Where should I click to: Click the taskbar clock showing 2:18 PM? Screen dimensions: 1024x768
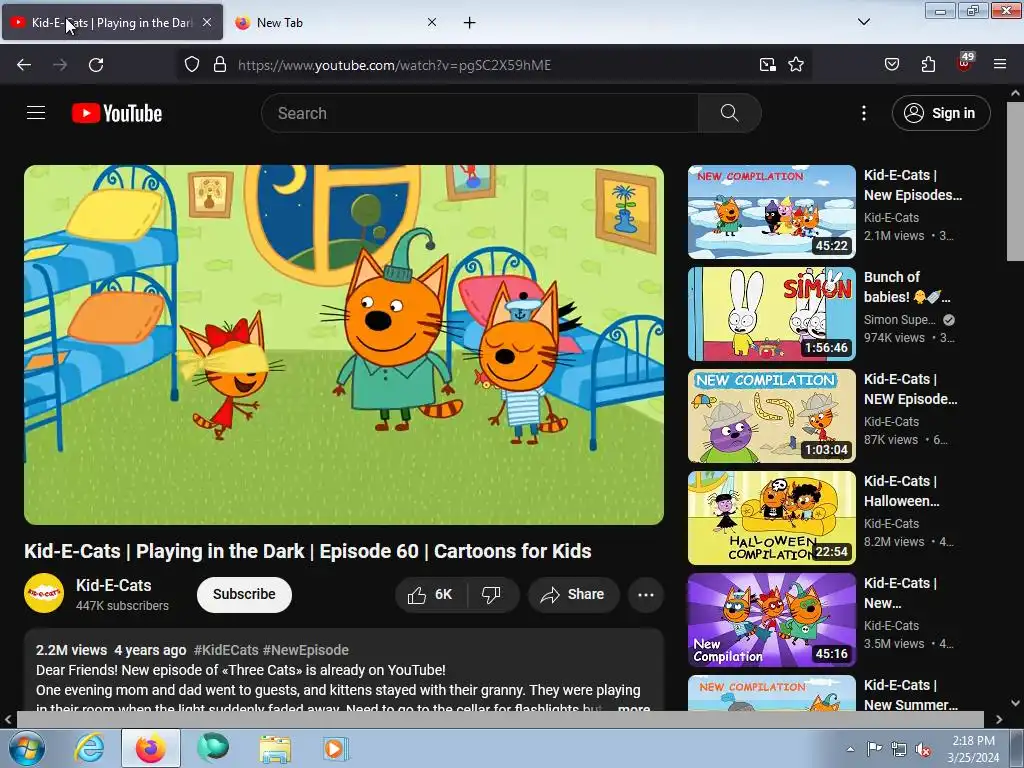pos(973,748)
